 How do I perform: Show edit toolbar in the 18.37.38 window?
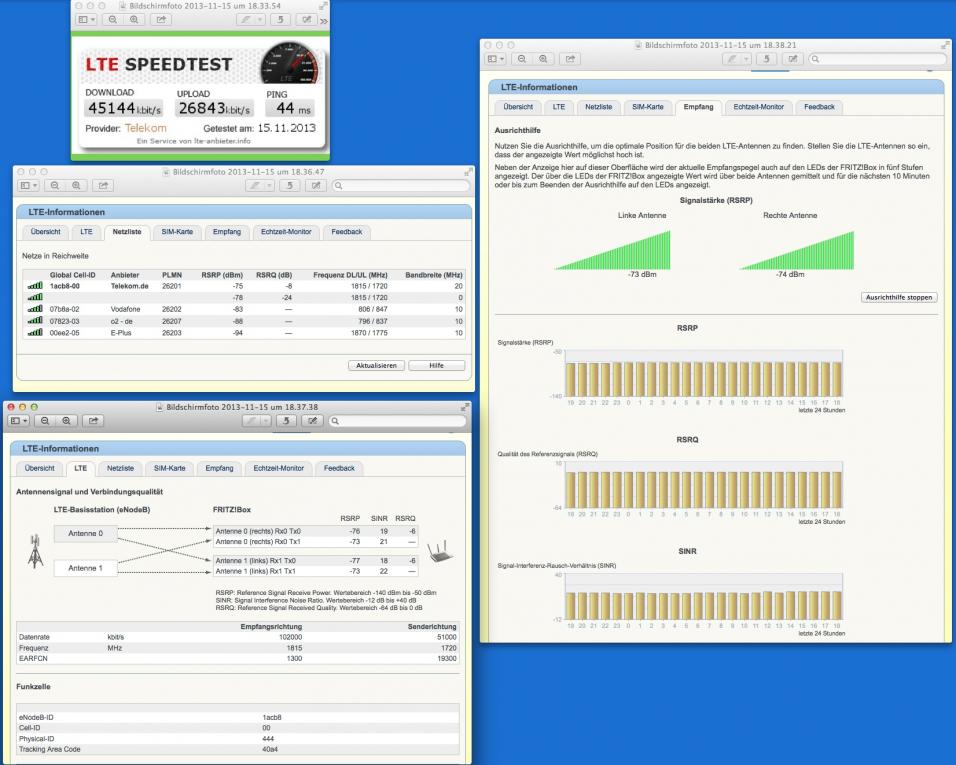coord(312,421)
